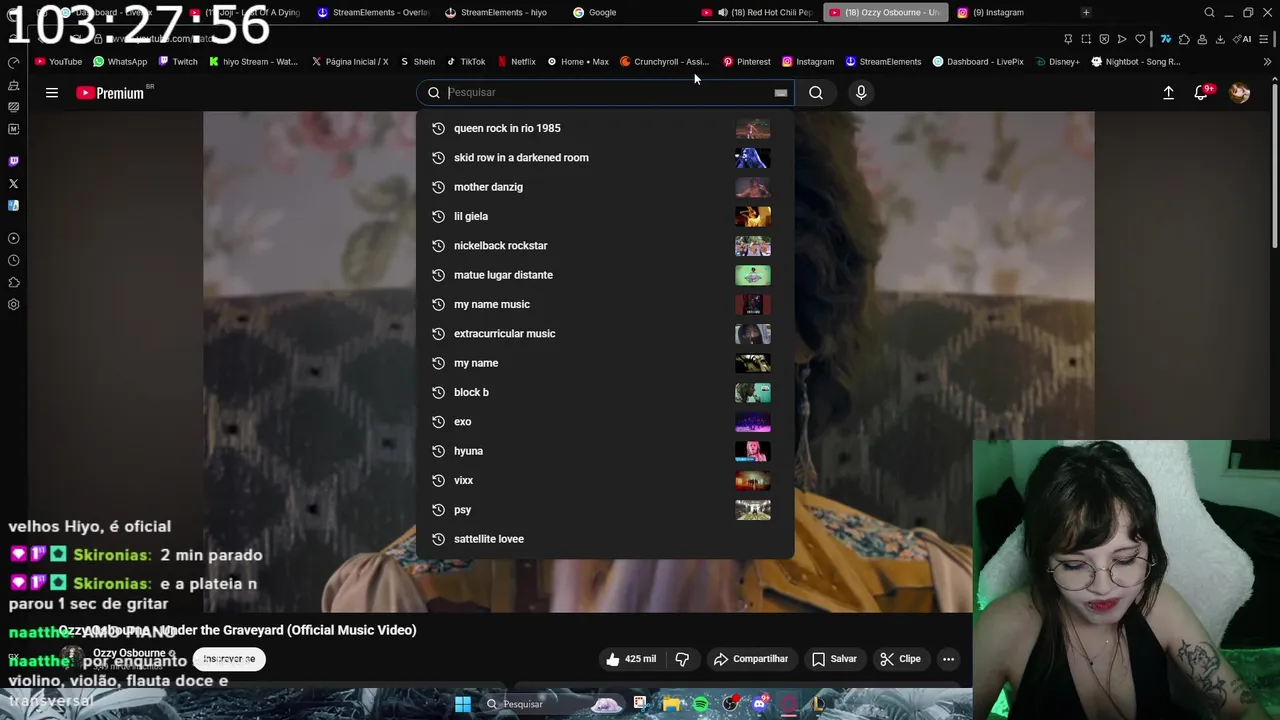Click the taskbar Pesquisar search box

[x=550, y=704]
